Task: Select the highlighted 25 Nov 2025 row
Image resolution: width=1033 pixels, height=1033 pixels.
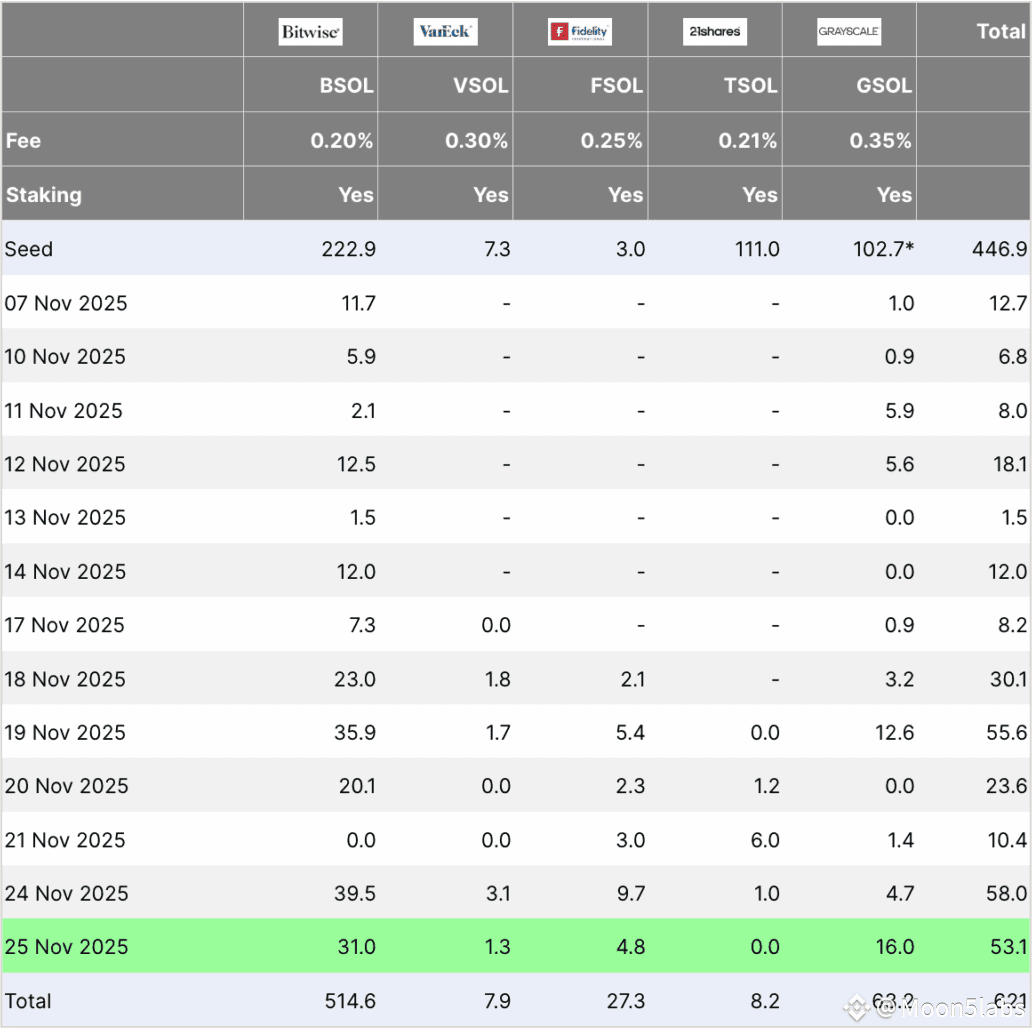Action: point(516,946)
